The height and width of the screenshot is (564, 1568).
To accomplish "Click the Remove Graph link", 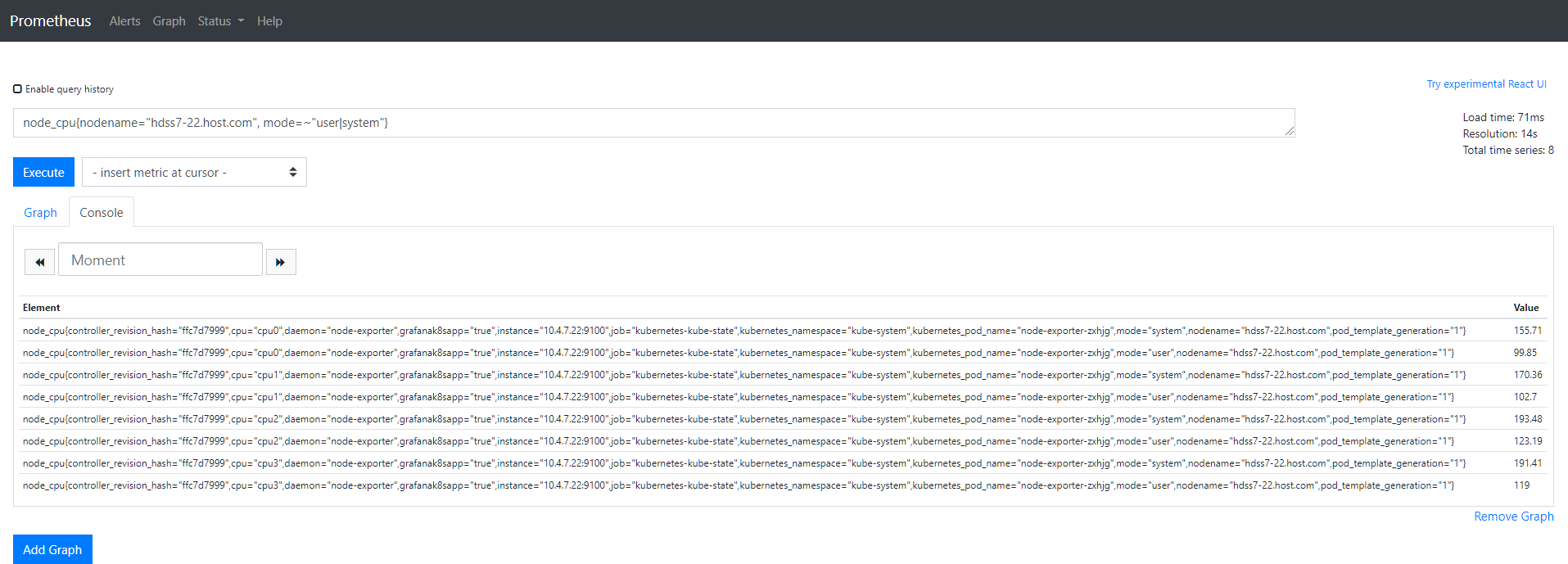I will pyautogui.click(x=1513, y=517).
